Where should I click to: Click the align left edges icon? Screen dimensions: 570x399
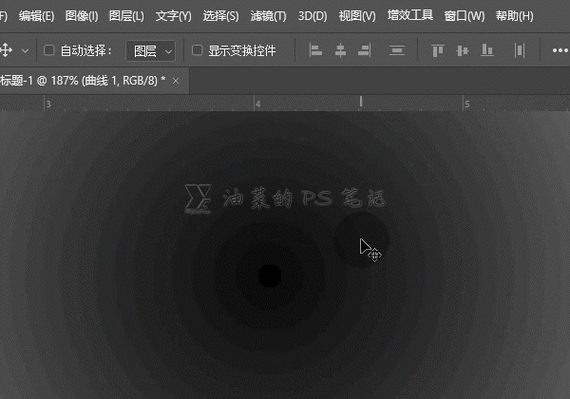pyautogui.click(x=315, y=51)
